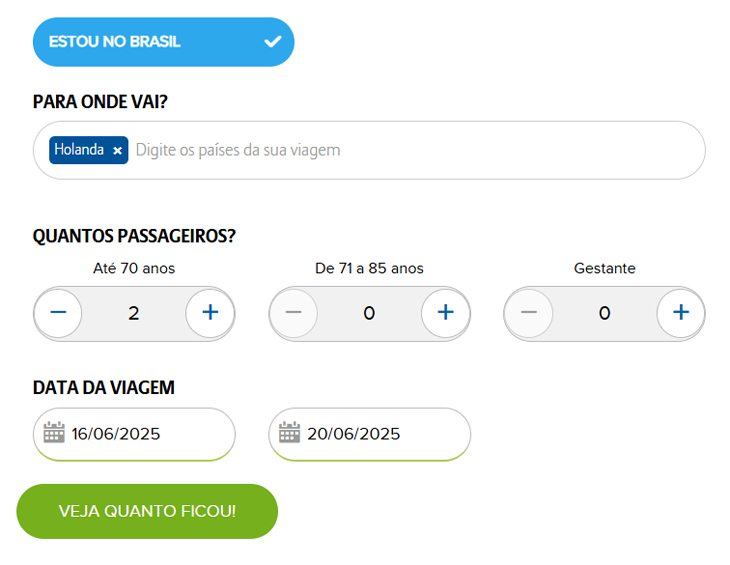
Task: Toggle the Estou no Brasil option
Action: (163, 42)
